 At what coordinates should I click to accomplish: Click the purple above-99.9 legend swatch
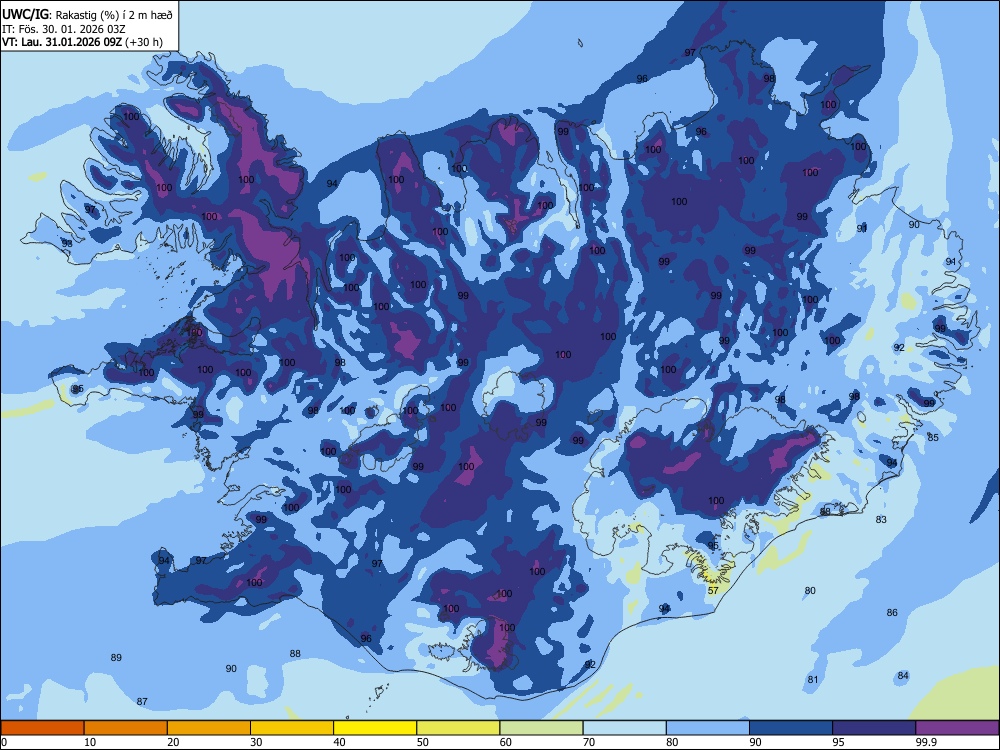point(957,728)
